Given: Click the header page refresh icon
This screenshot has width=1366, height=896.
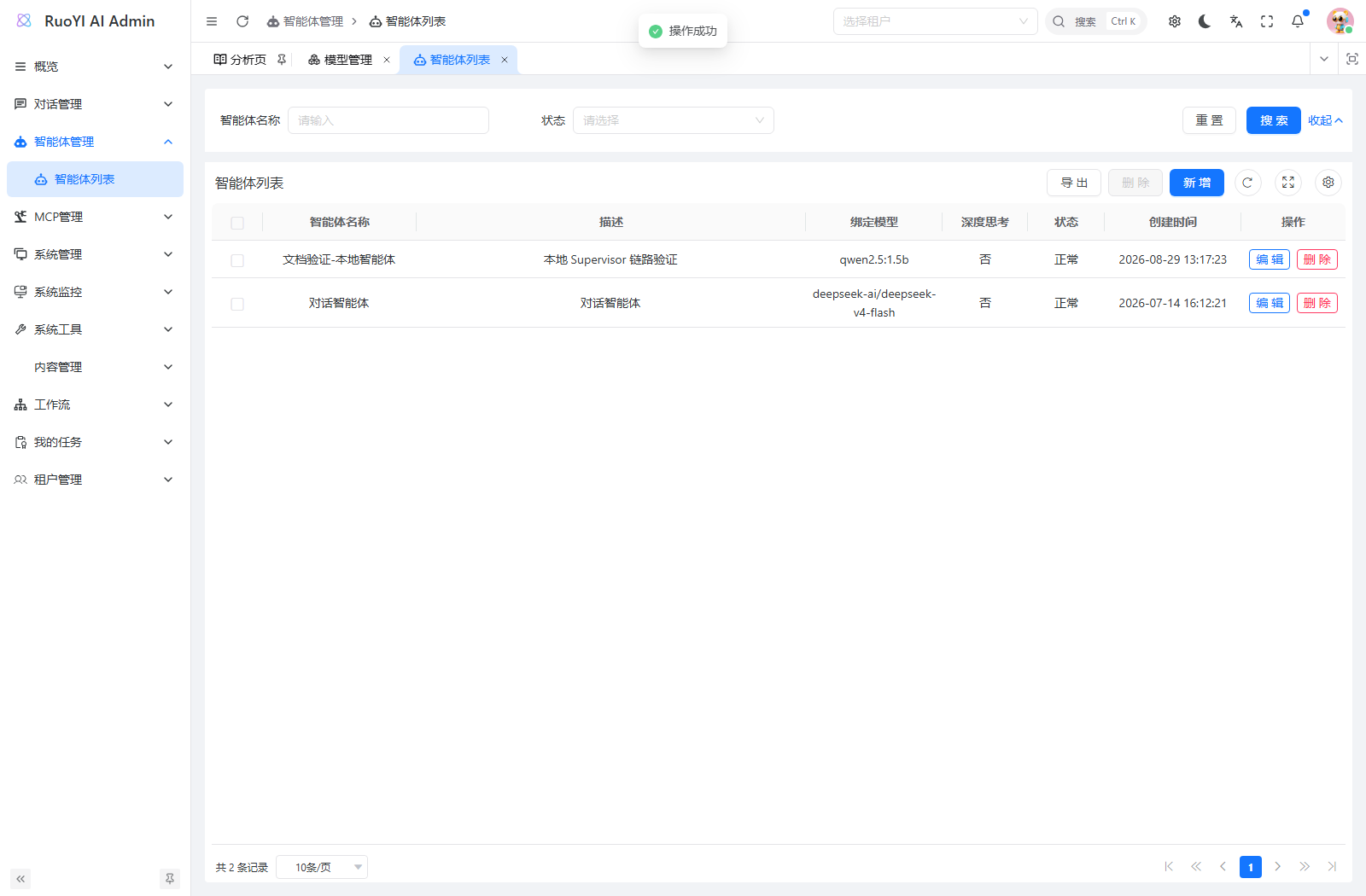Looking at the screenshot, I should [x=242, y=21].
